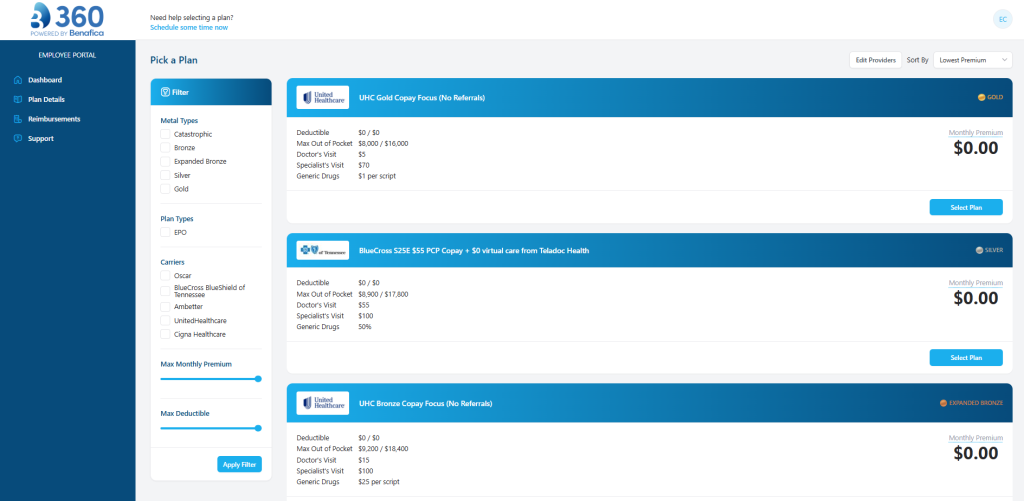Open Reimbursements in sidebar
The image size is (1024, 501).
coord(54,119)
